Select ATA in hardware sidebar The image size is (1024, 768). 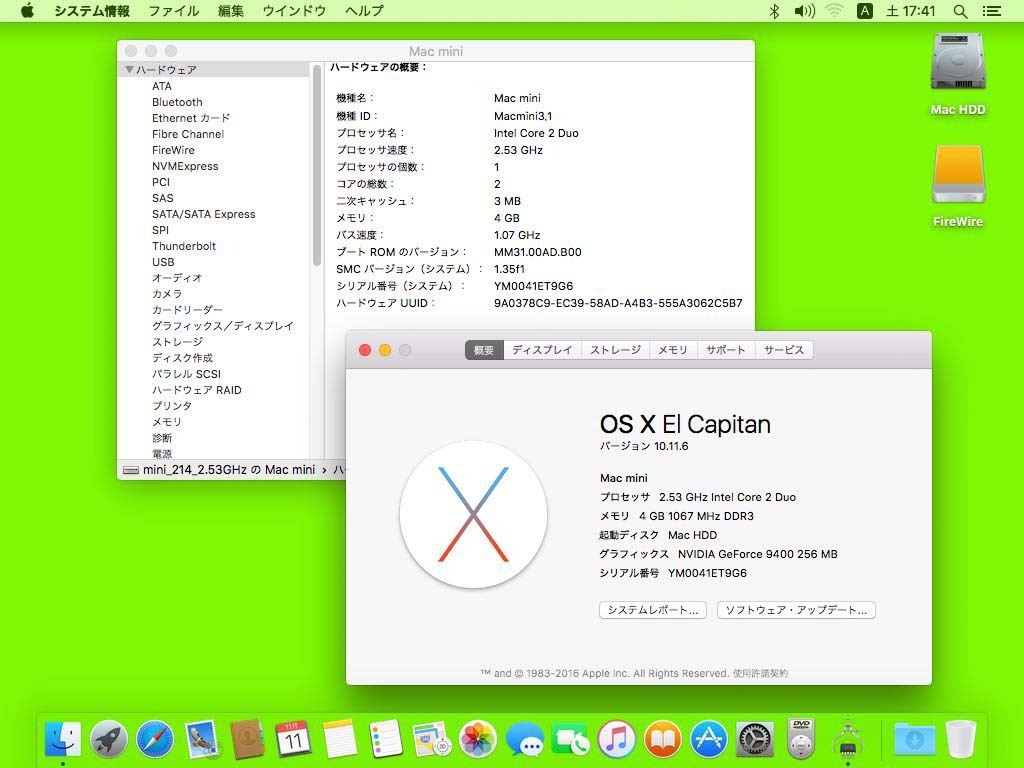coord(162,86)
